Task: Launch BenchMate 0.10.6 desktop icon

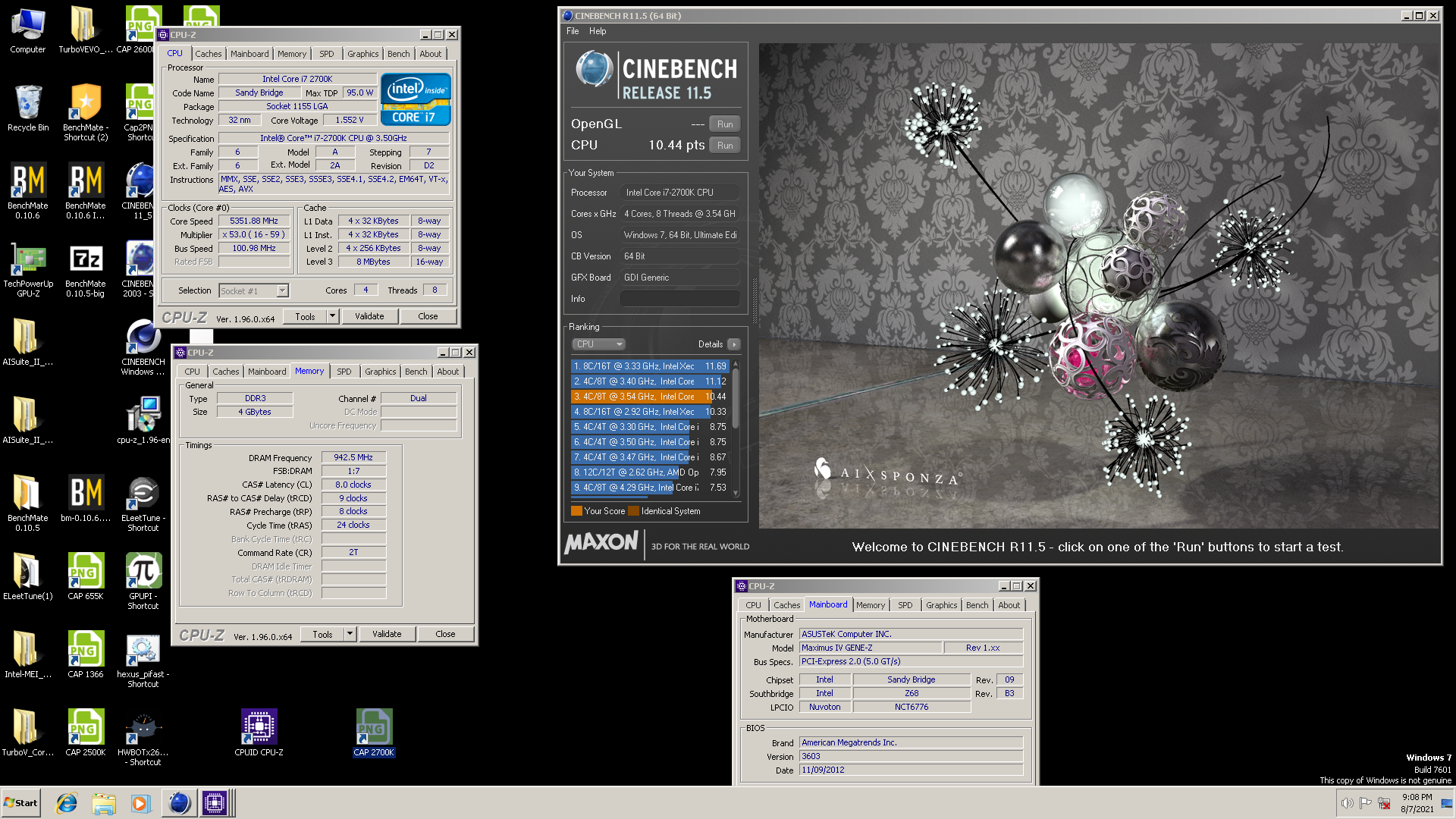Action: point(28,190)
